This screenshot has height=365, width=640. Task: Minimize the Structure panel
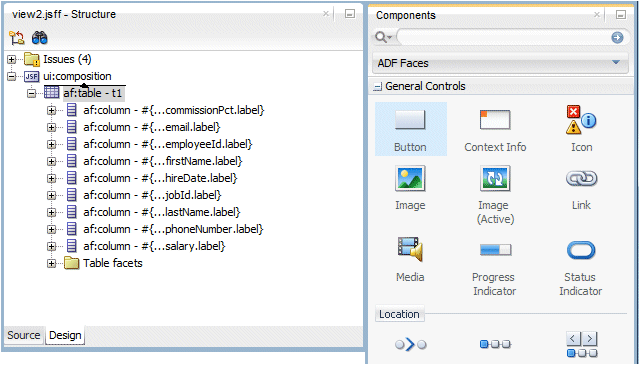(350, 14)
